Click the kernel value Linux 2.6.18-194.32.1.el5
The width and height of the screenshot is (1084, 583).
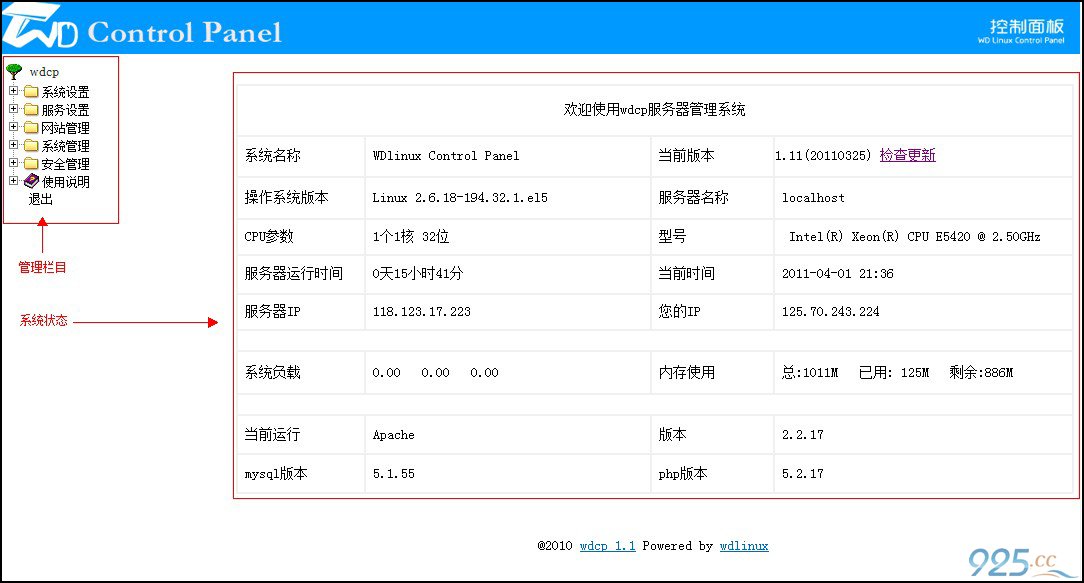point(460,198)
